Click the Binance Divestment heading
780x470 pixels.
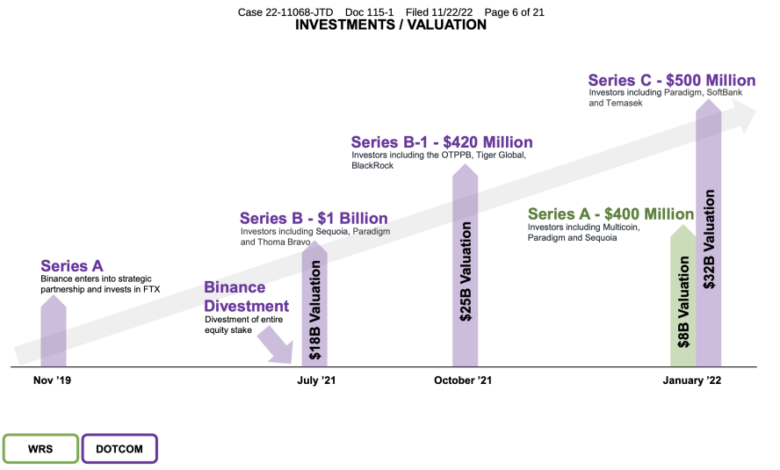246,297
